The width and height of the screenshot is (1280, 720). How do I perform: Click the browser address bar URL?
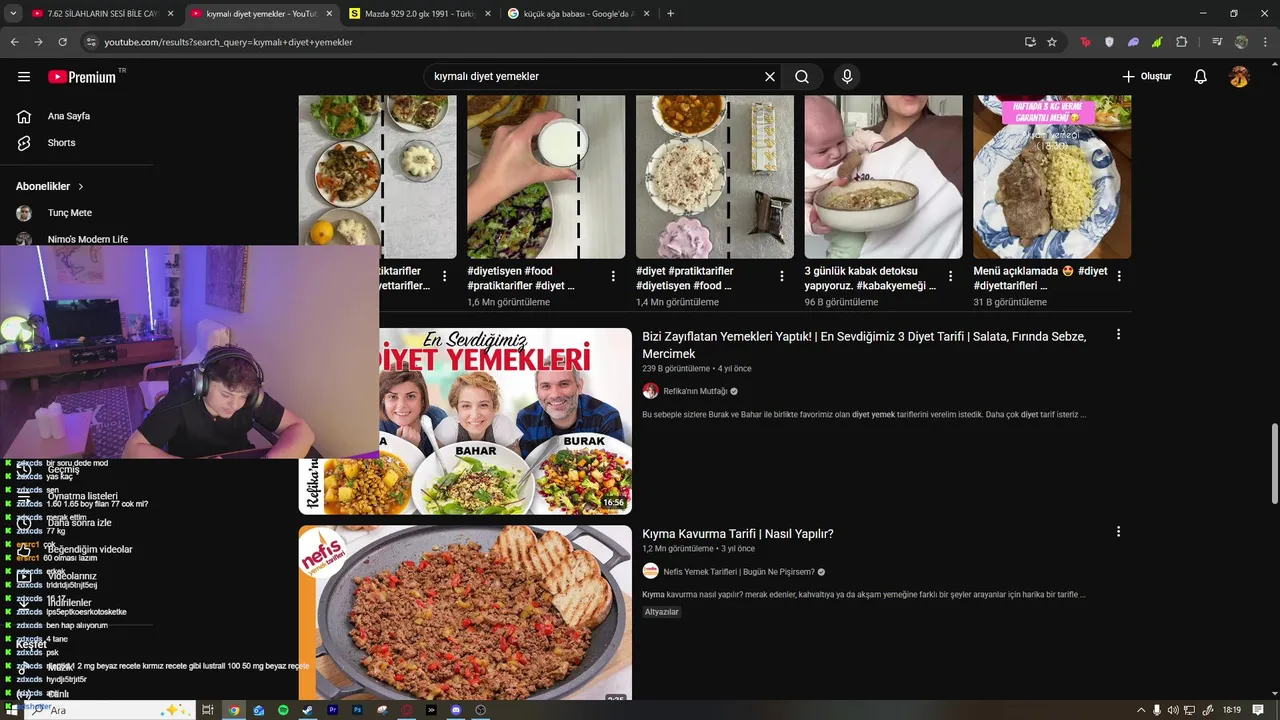(x=229, y=42)
